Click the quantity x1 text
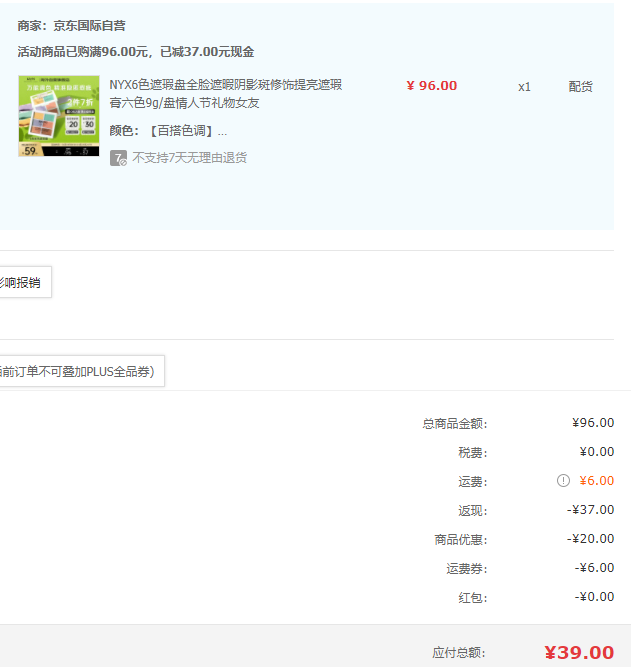Screen dimensions: 631x667 pyautogui.click(x=524, y=87)
